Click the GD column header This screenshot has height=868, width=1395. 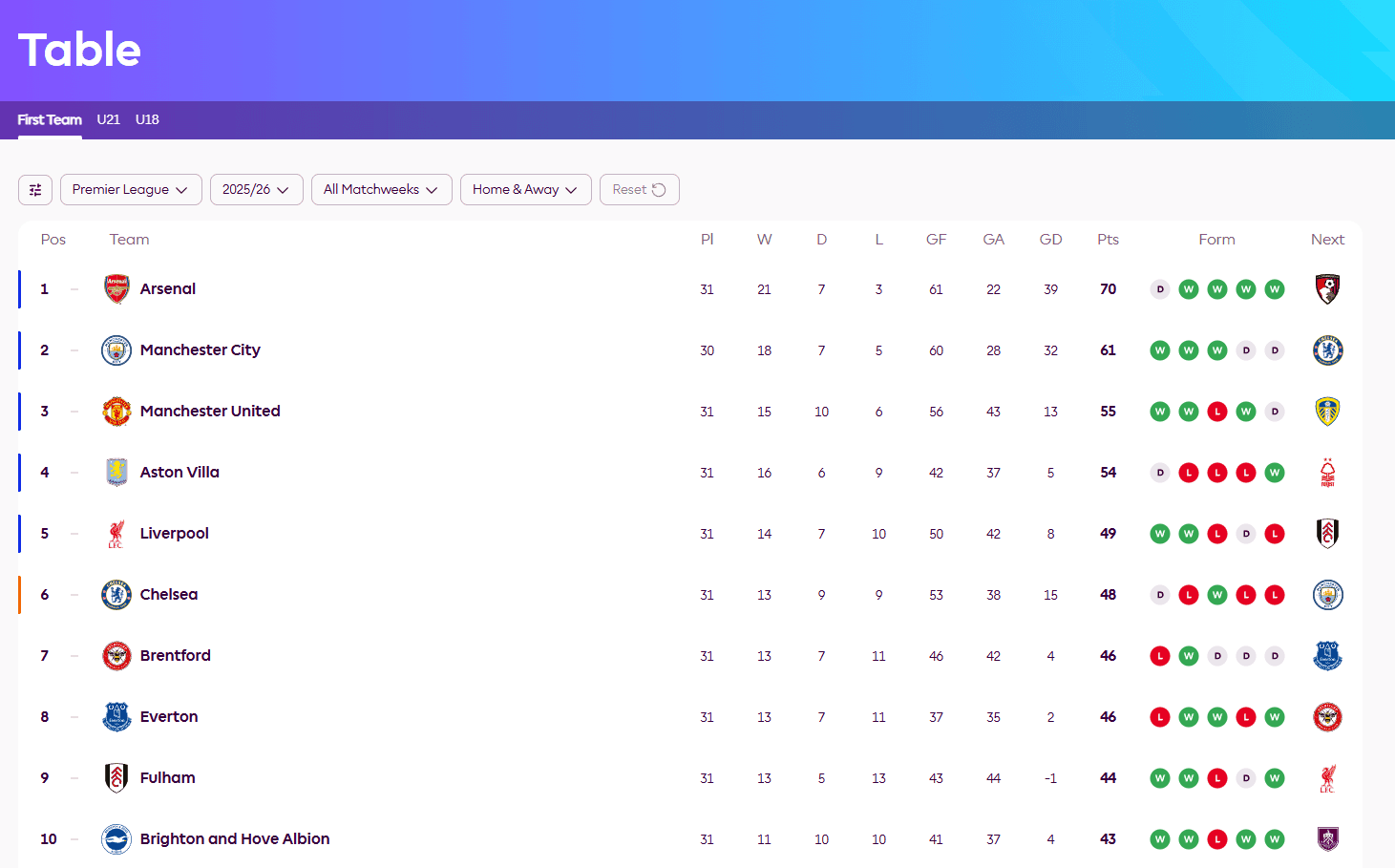[1050, 240]
